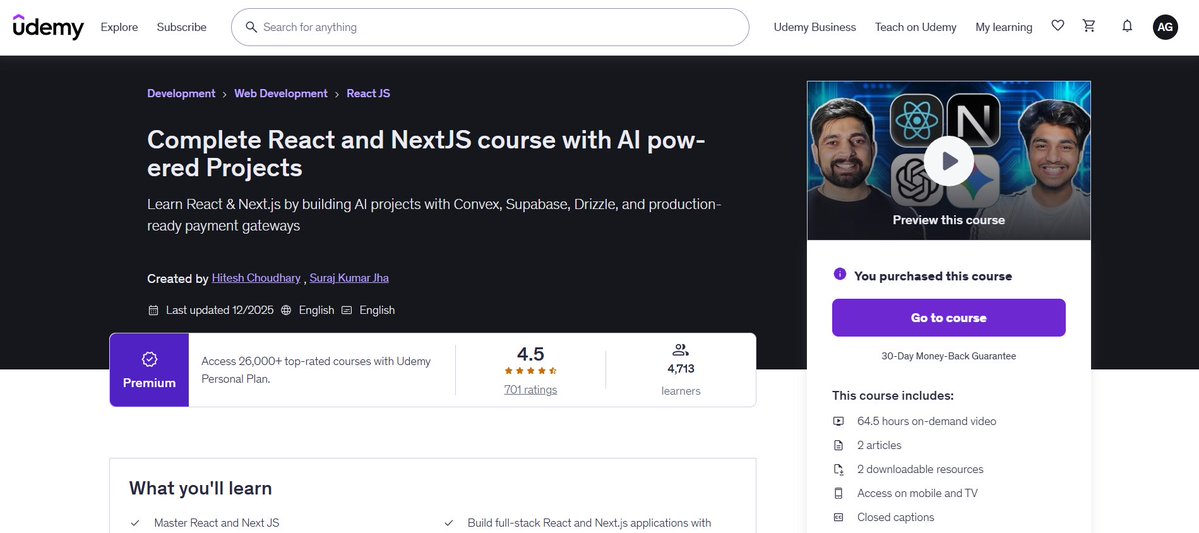Open Teach on Udemy

point(916,27)
